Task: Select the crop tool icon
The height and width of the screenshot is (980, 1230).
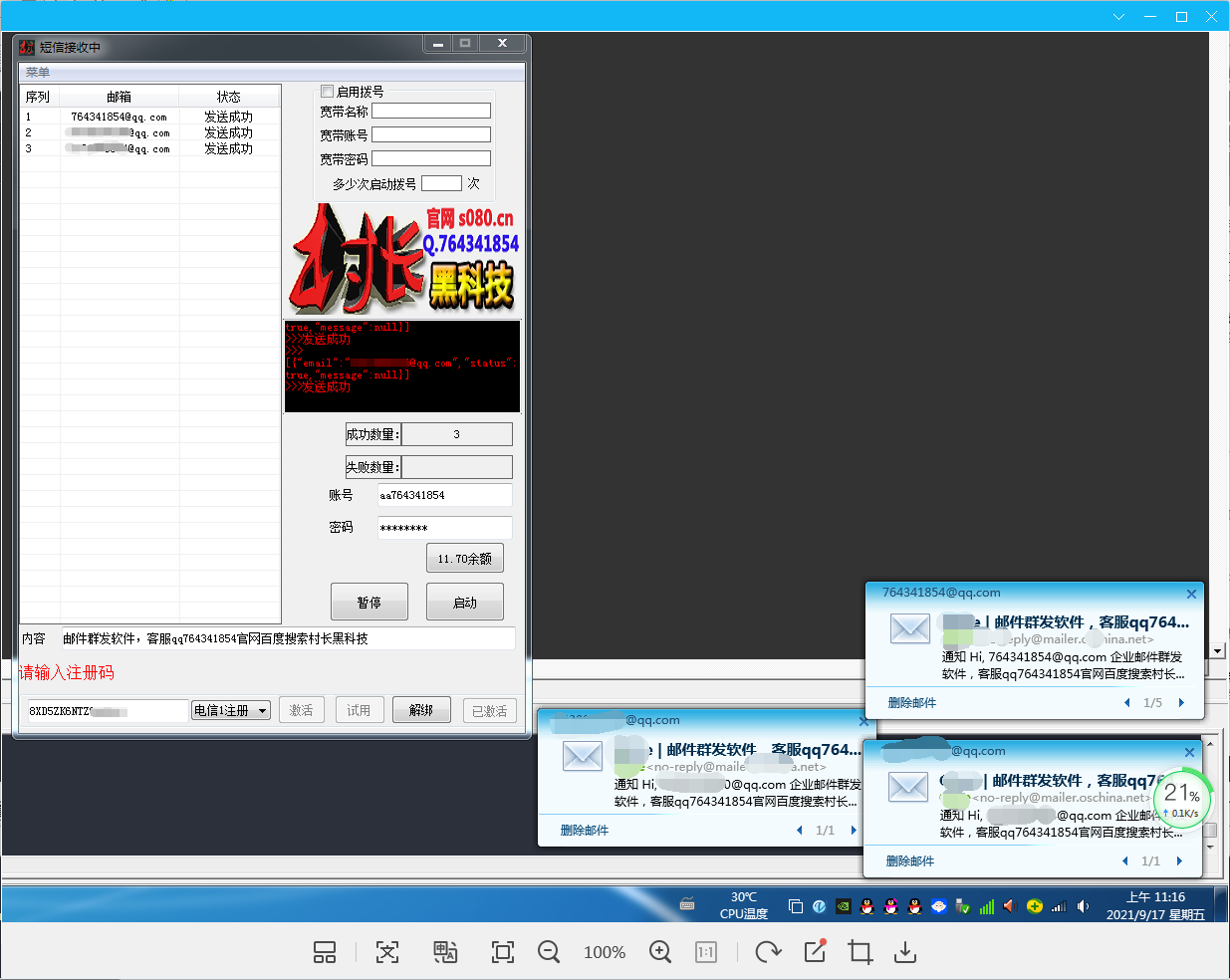Action: click(x=861, y=952)
